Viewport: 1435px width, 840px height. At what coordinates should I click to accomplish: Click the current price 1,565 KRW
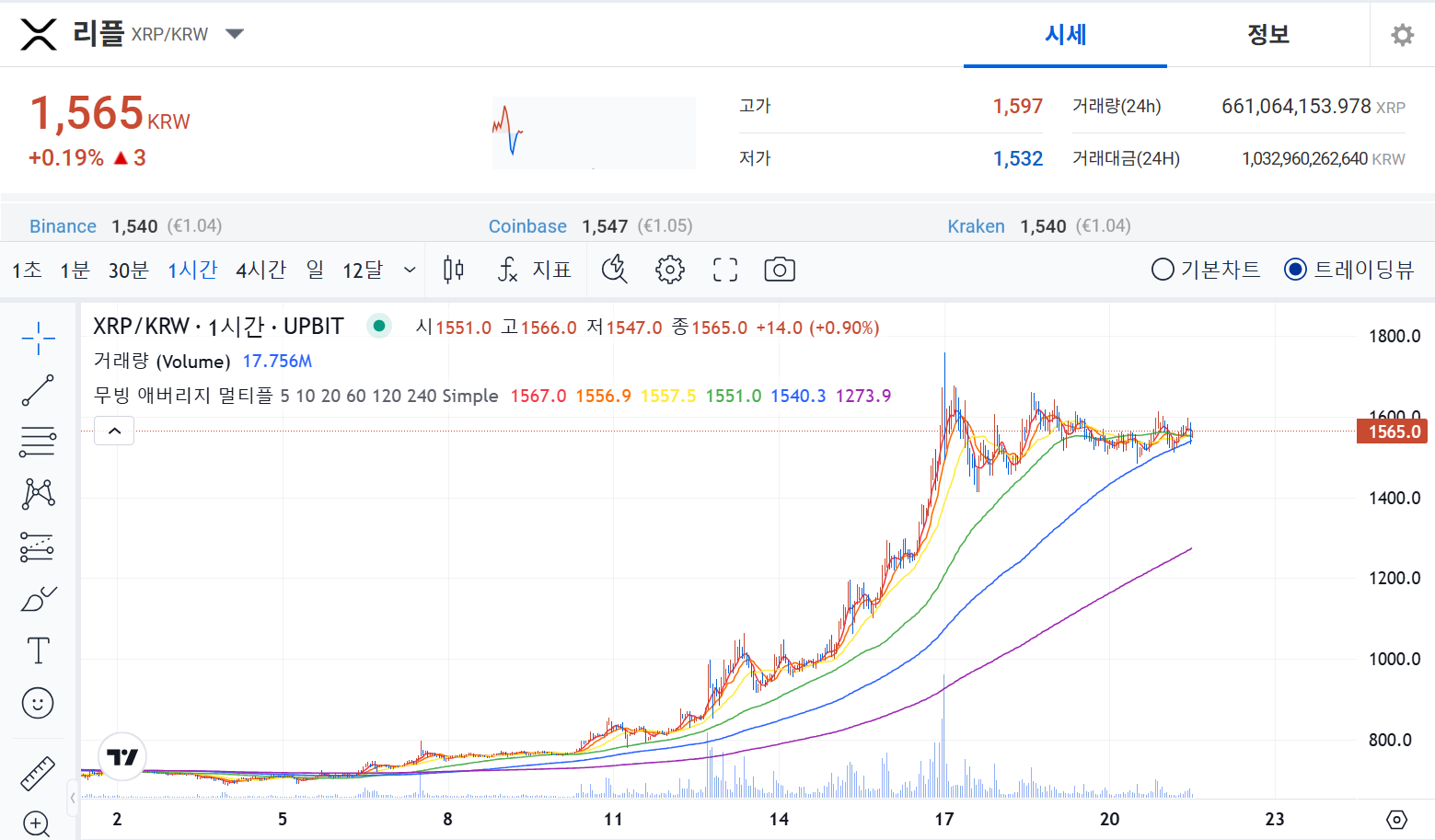110,114
